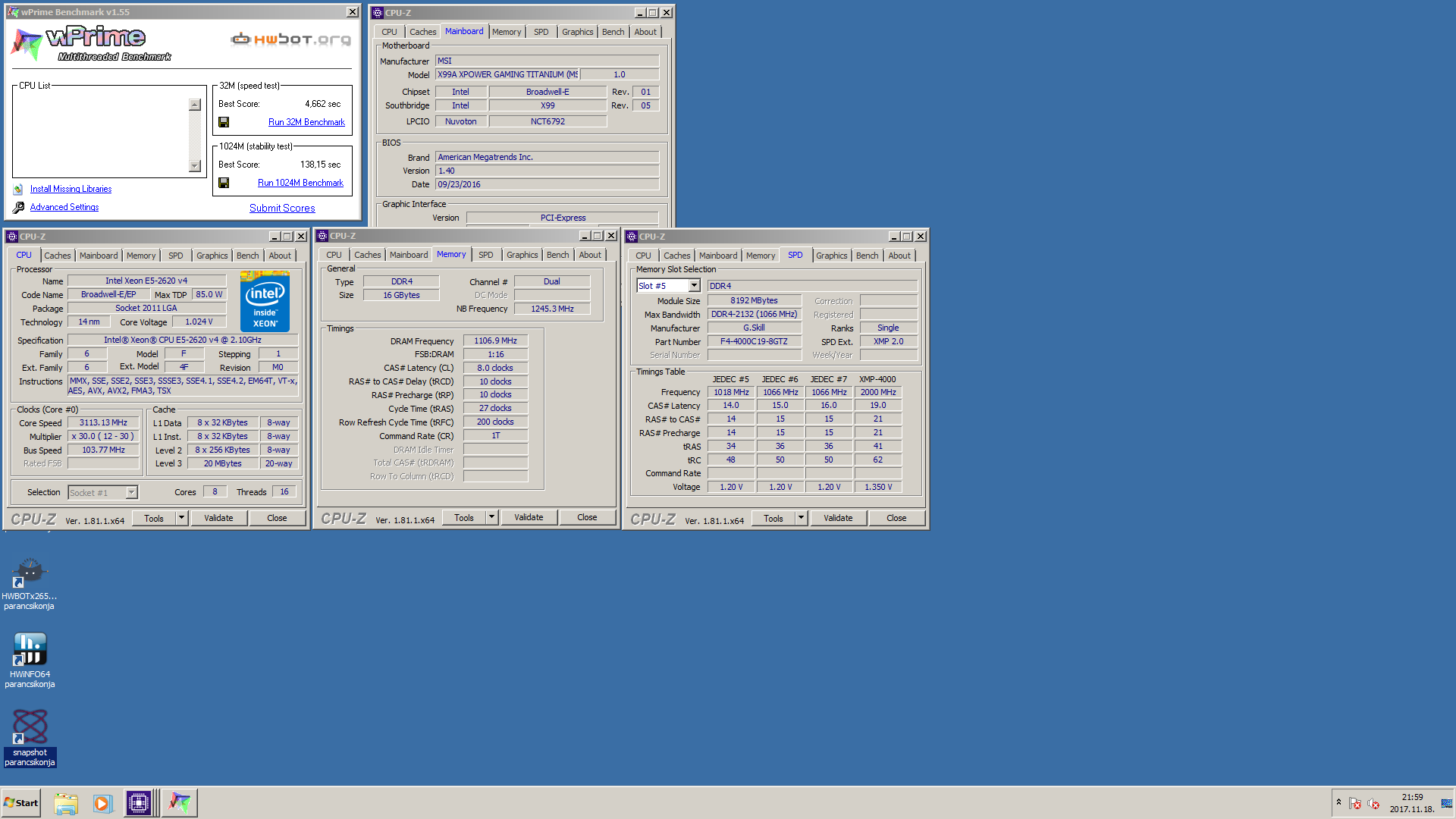
Task: Open the Mainboard tab in the CPU window
Action: tap(99, 256)
